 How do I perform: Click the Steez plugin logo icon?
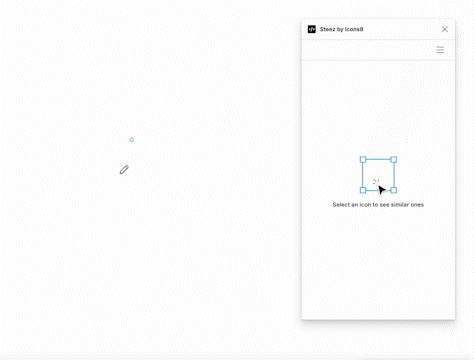(x=312, y=29)
